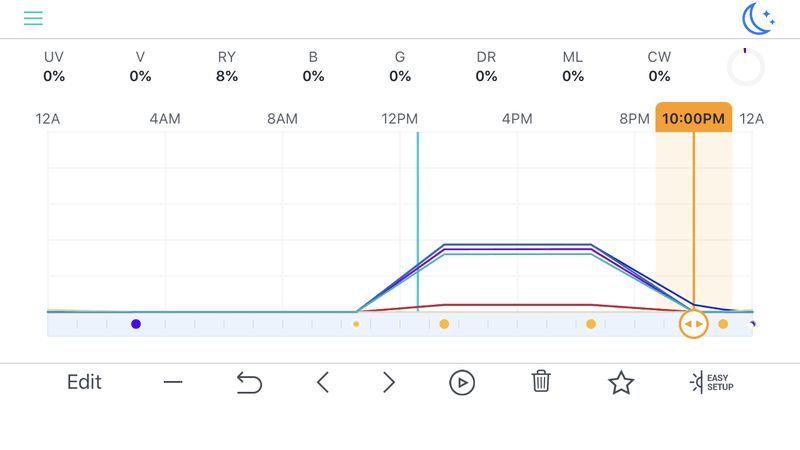Play the schedule preview

(461, 382)
